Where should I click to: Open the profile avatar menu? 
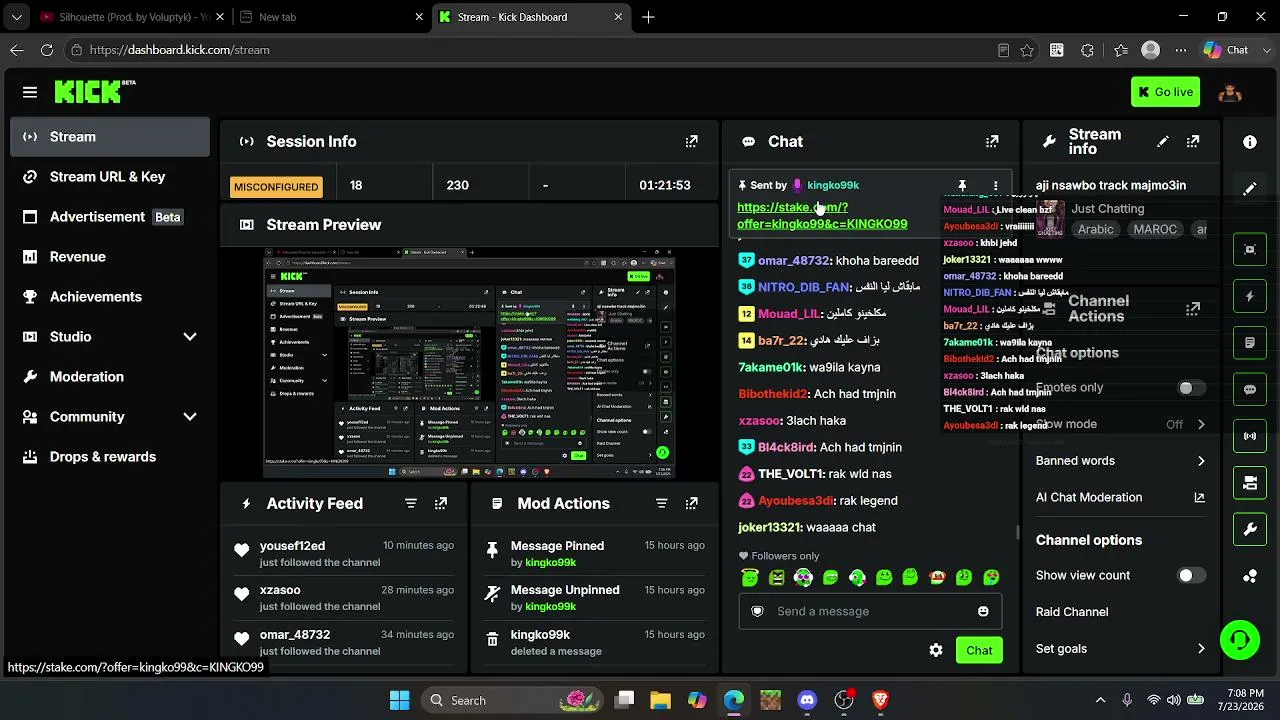point(1230,92)
